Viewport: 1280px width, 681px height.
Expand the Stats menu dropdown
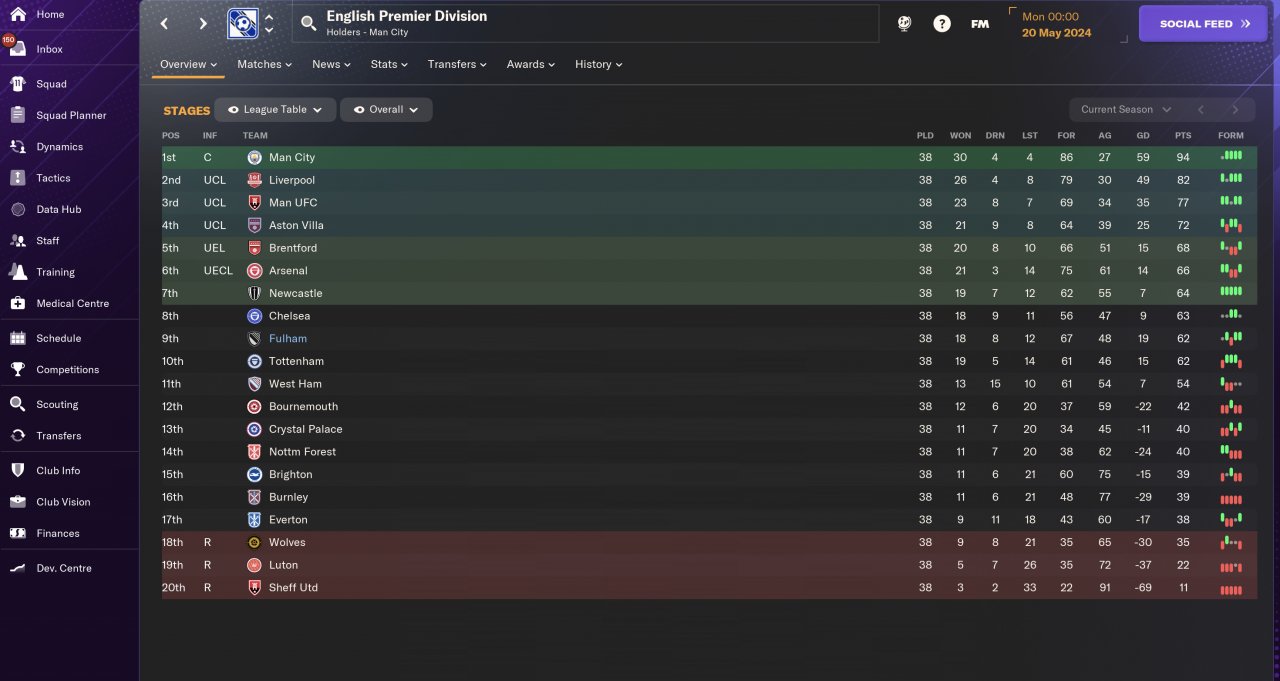tap(389, 64)
